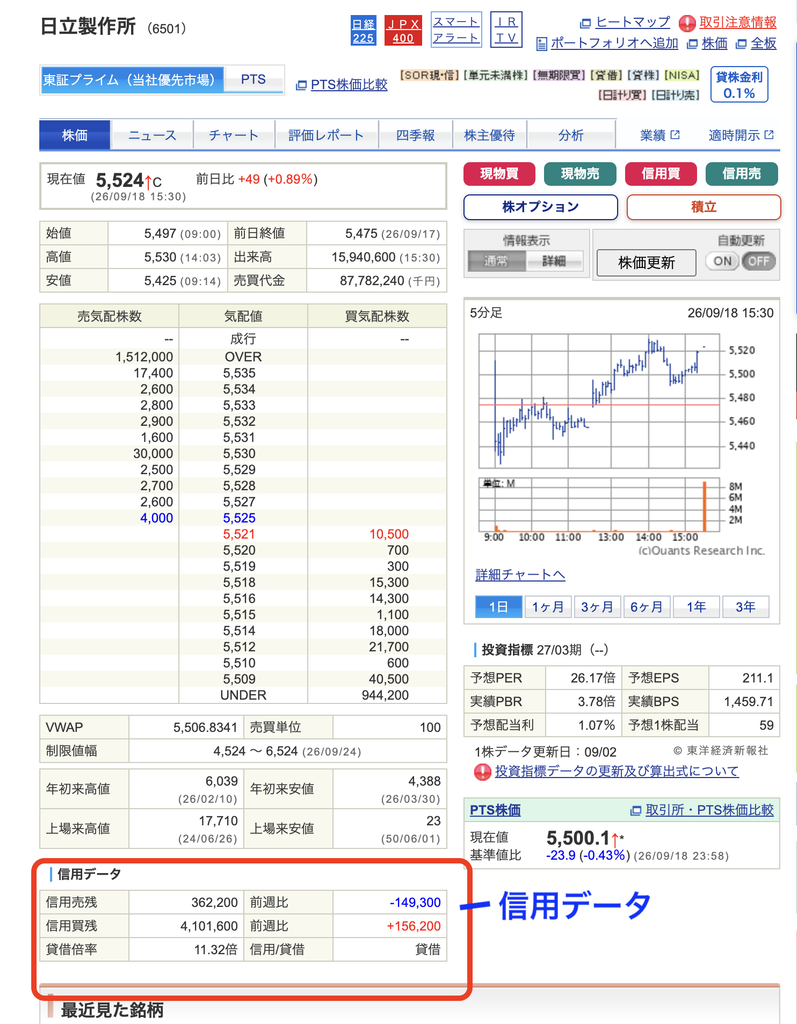Click the popup icon beside PTS株価比較
This screenshot has width=797, height=1024.
point(301,85)
